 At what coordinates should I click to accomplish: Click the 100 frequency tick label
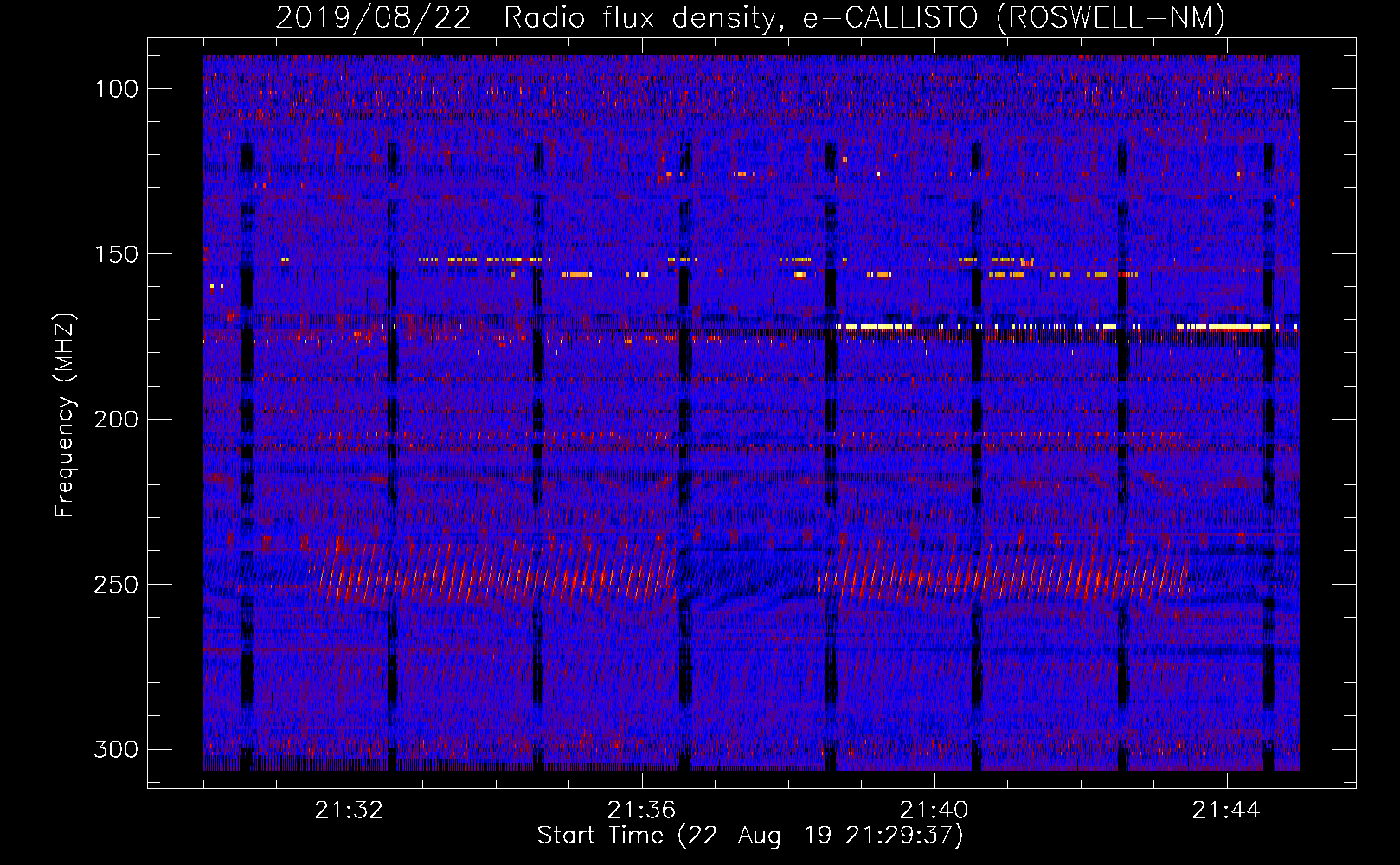click(x=117, y=89)
